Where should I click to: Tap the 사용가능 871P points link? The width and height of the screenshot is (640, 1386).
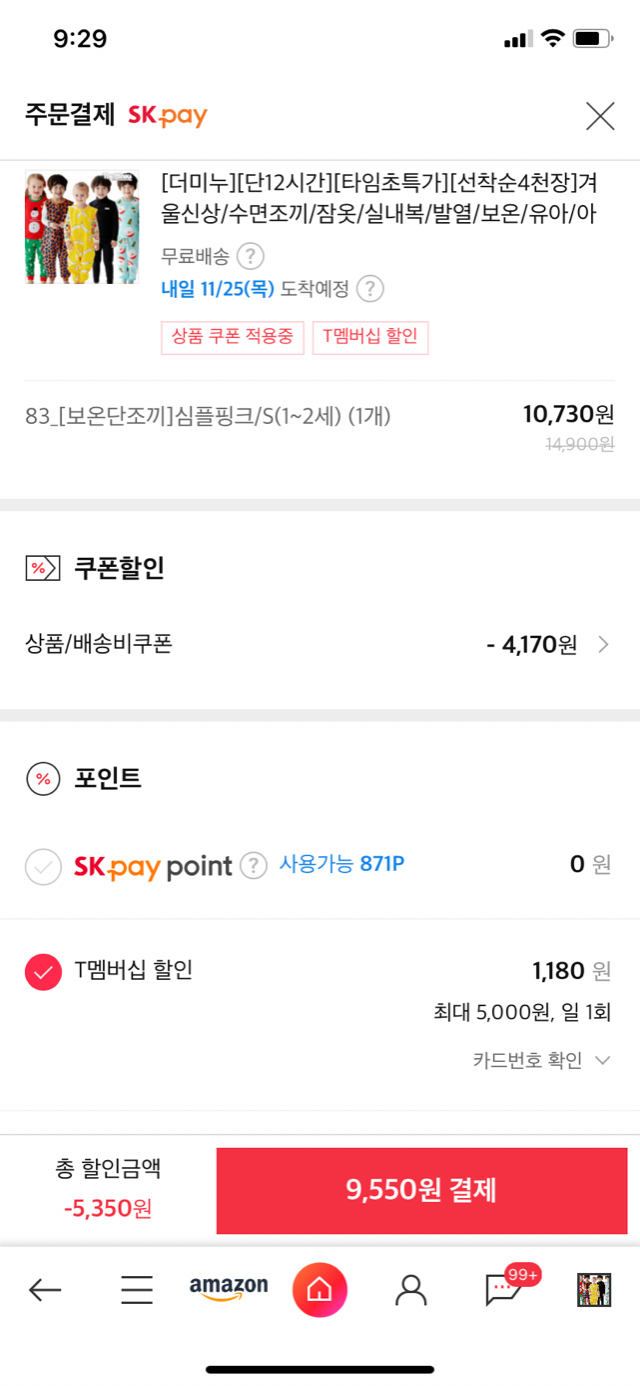(341, 864)
